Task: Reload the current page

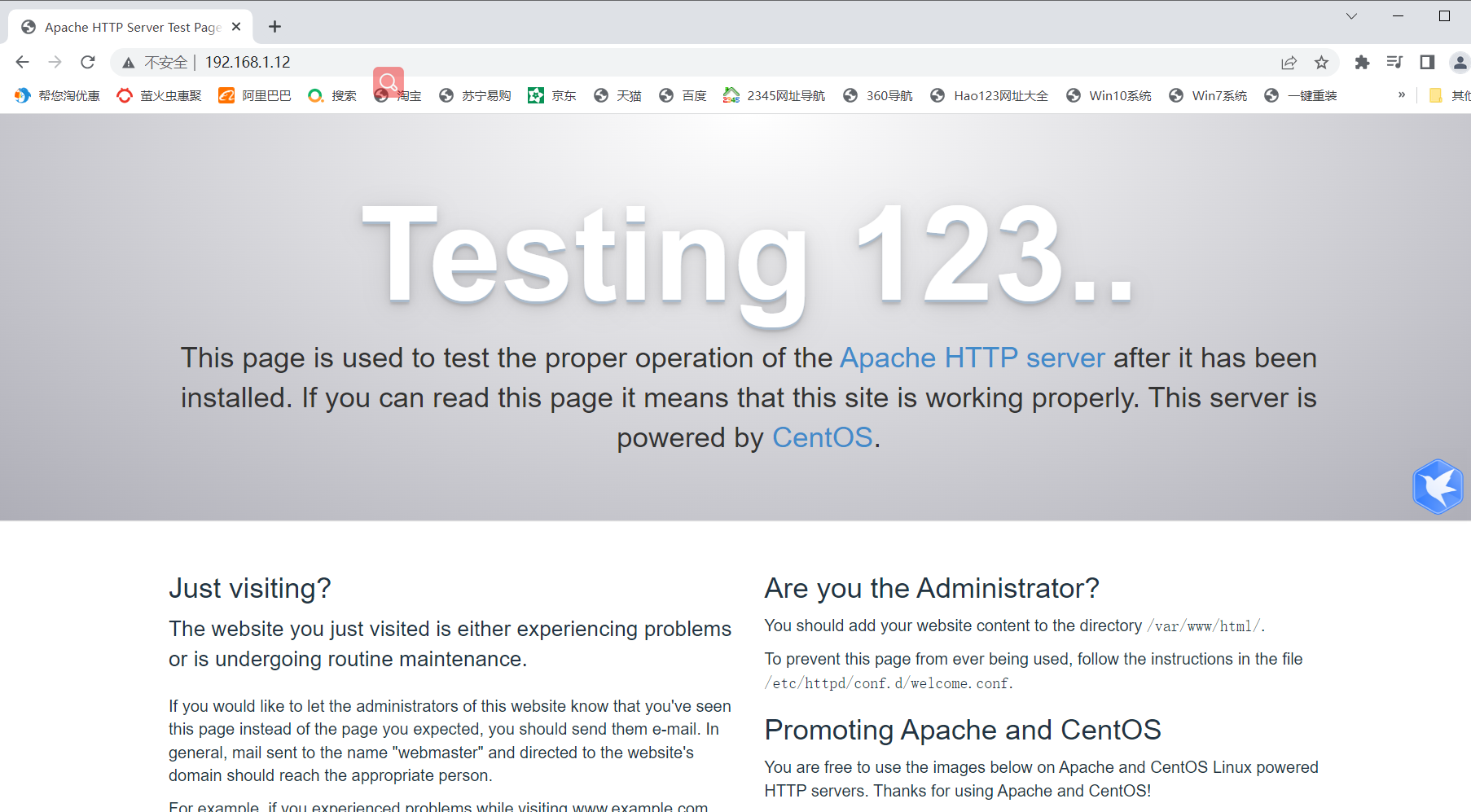Action: pyautogui.click(x=88, y=62)
